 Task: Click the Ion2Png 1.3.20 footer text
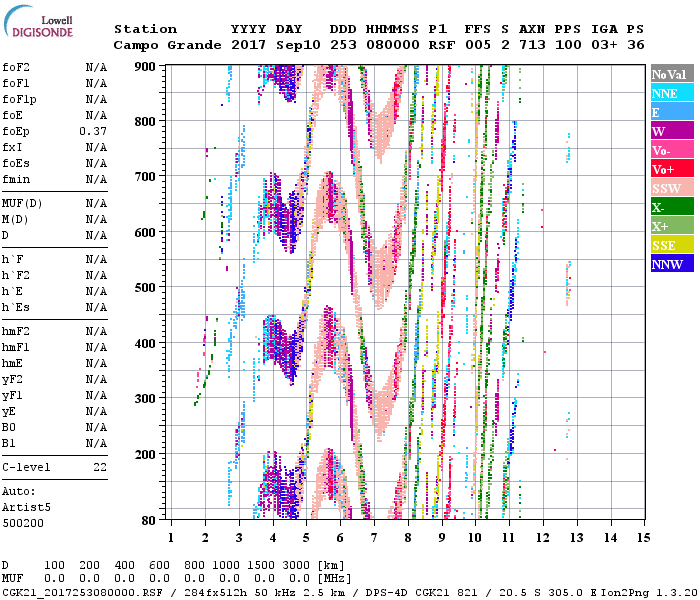[650, 592]
